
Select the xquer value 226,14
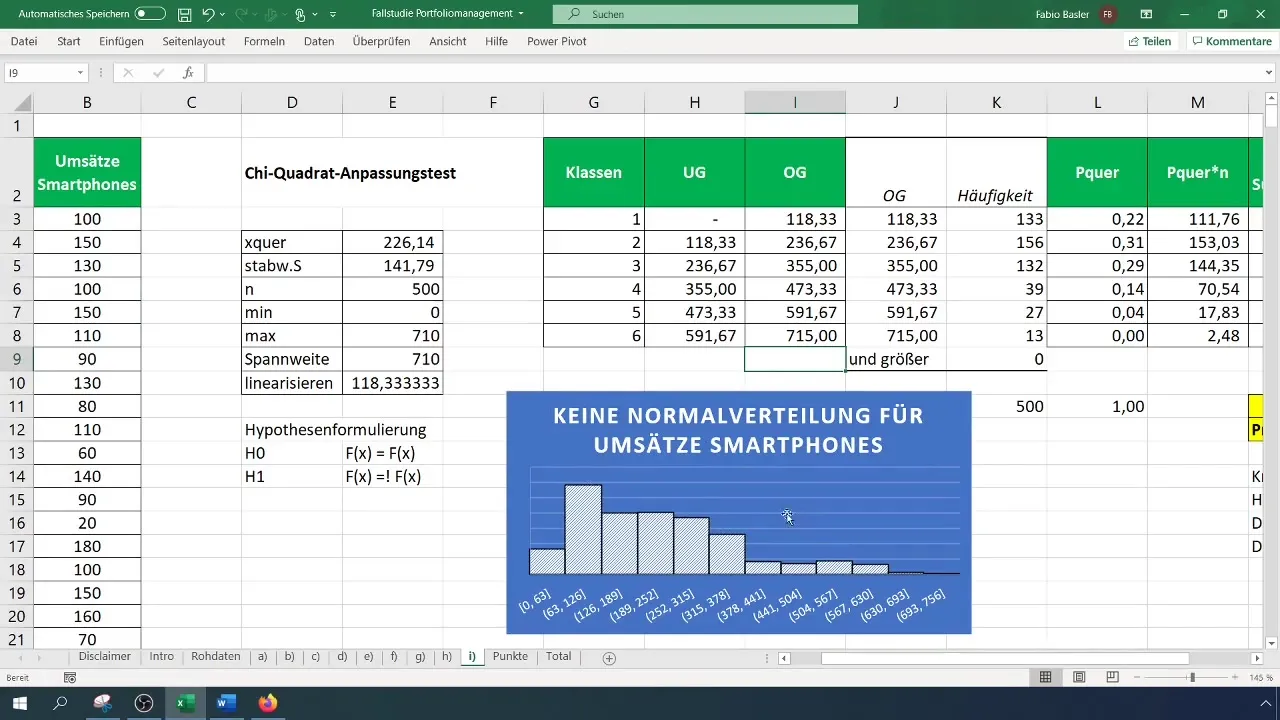pos(392,241)
